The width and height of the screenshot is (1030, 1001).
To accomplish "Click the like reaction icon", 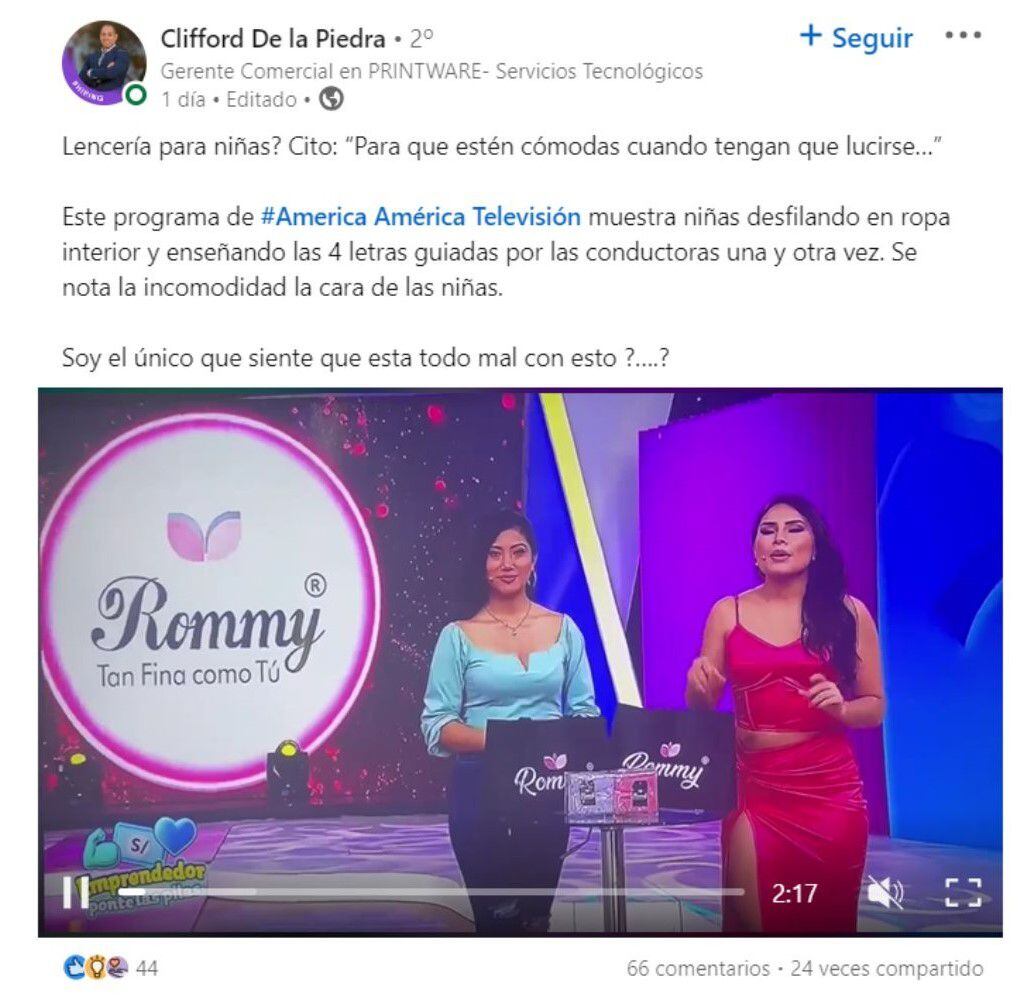I will pos(73,968).
